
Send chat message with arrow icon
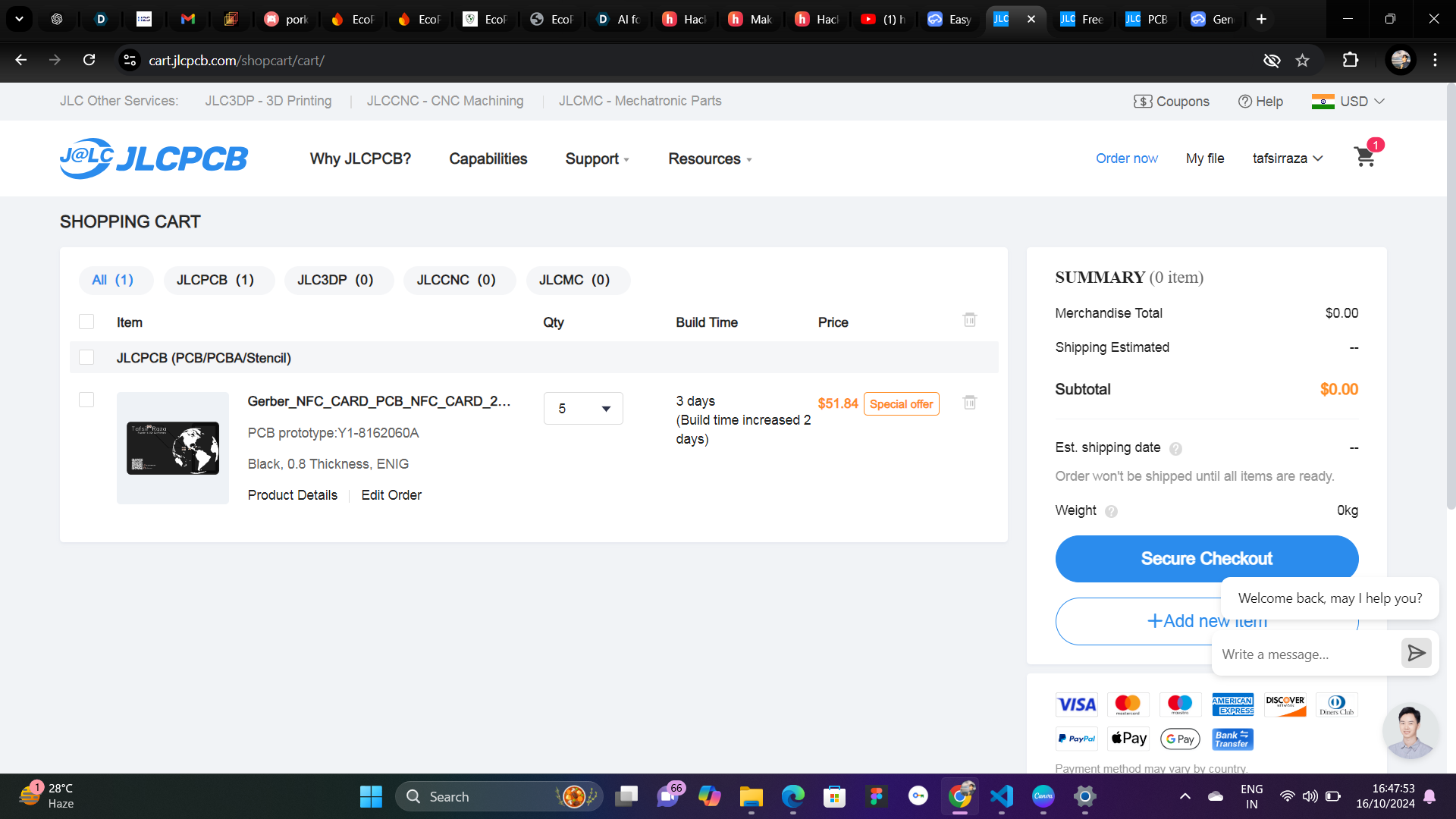click(x=1416, y=653)
